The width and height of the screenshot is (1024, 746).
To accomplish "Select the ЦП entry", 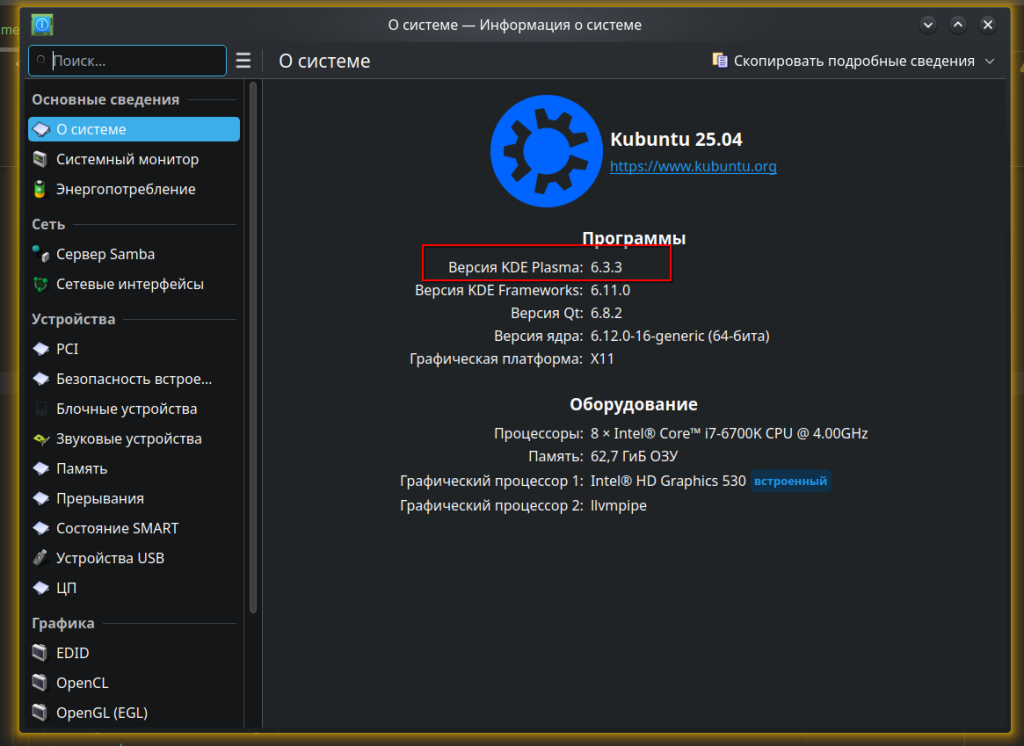I will pyautogui.click(x=134, y=588).
